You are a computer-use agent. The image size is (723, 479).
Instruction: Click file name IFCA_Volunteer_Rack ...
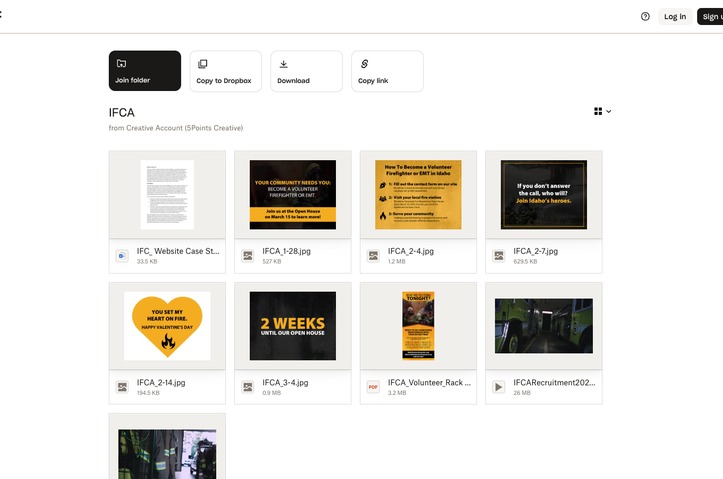click(429, 383)
